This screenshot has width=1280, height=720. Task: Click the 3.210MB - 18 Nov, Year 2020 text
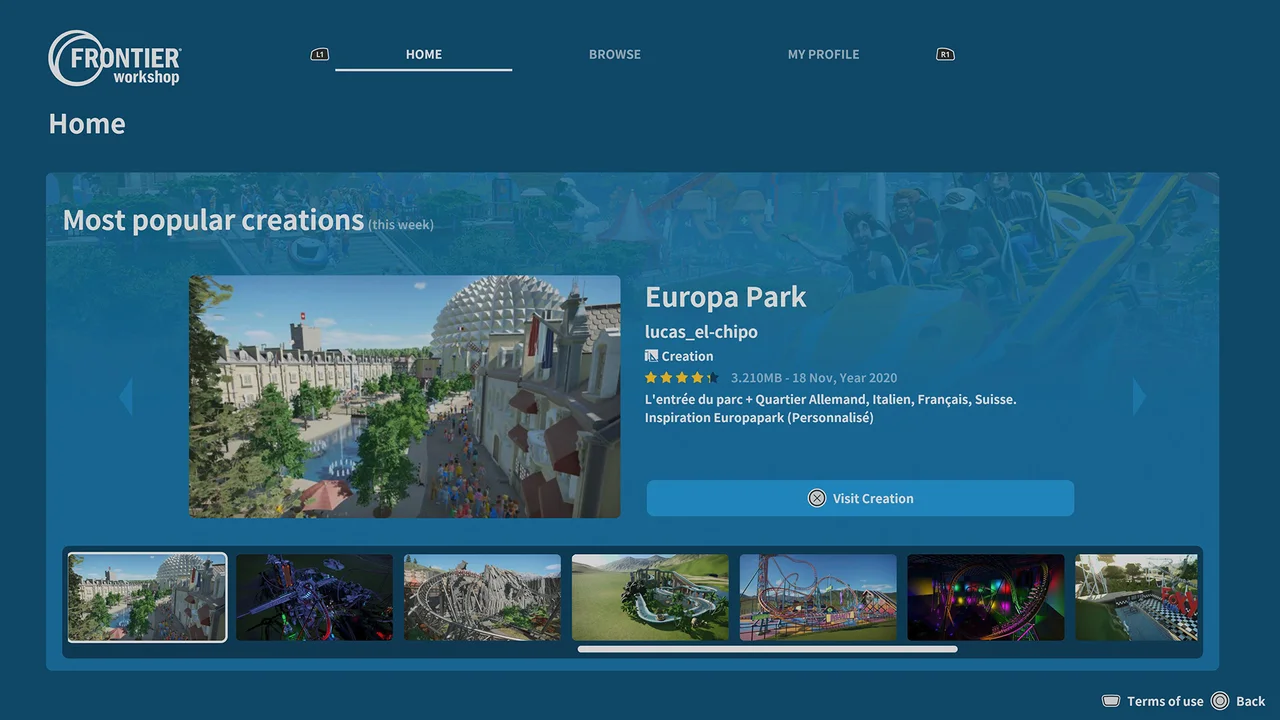click(x=814, y=378)
